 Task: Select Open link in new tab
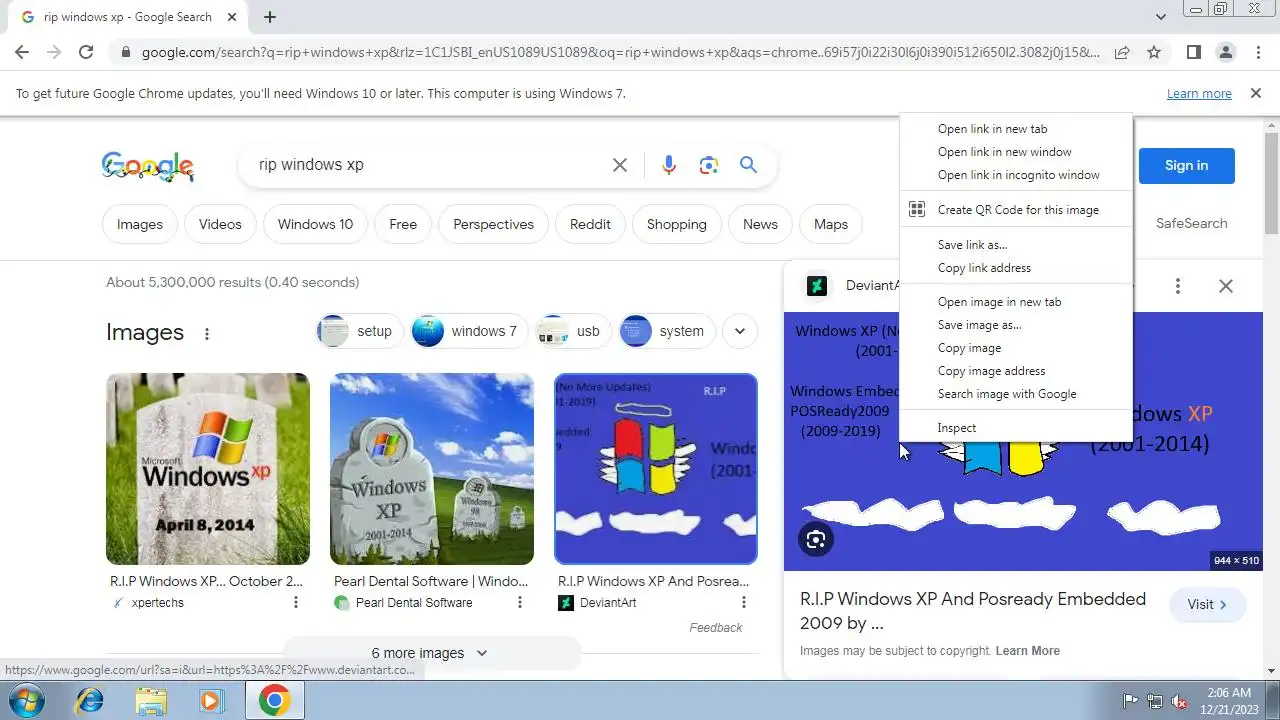coord(1016,129)
